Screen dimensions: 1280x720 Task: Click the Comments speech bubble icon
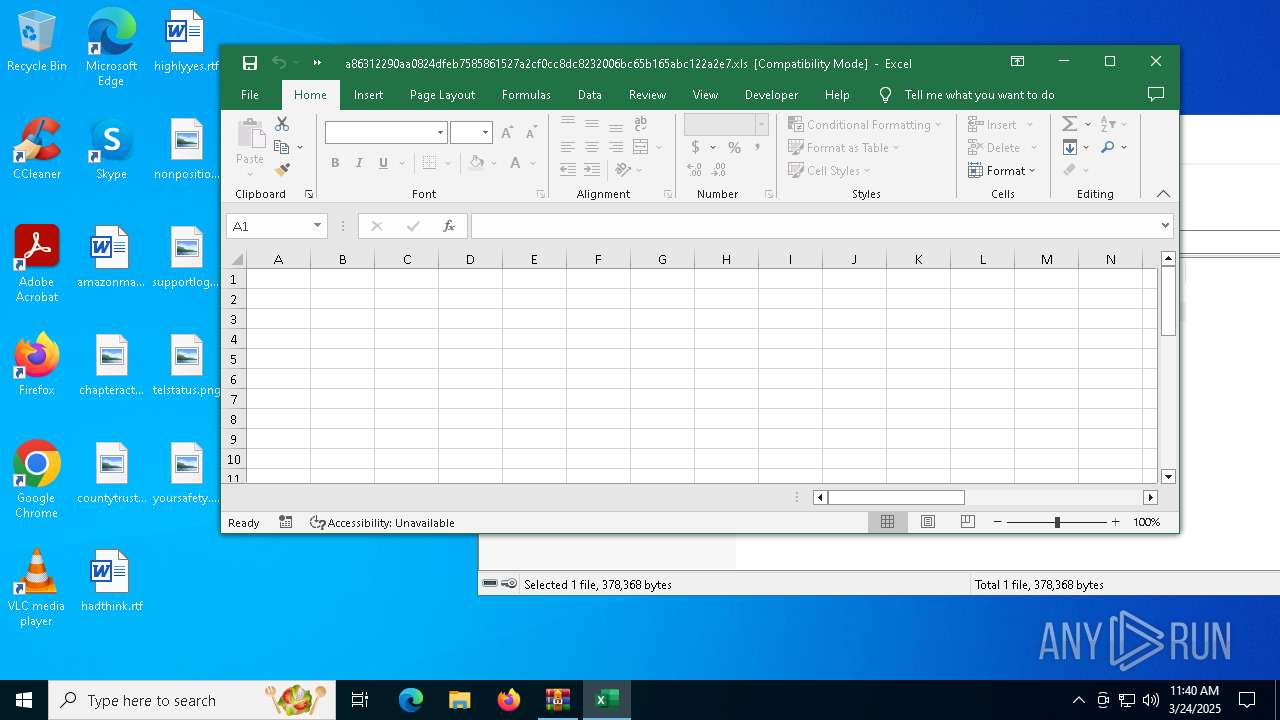coord(1156,94)
